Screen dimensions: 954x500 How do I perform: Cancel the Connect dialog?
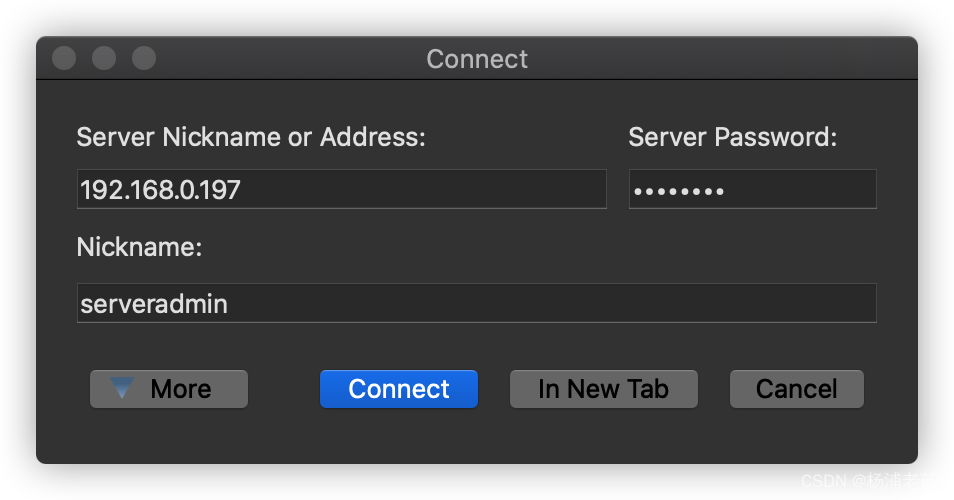(x=796, y=389)
